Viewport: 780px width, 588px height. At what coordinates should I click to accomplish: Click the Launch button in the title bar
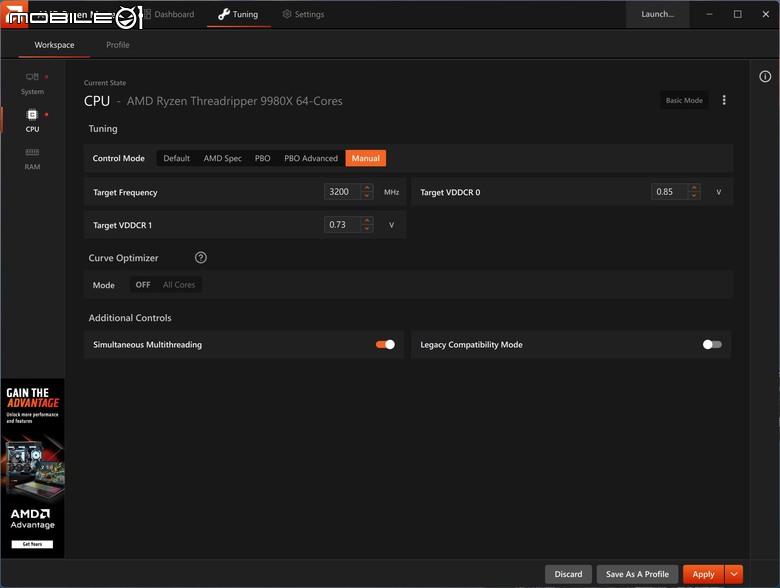(x=658, y=14)
